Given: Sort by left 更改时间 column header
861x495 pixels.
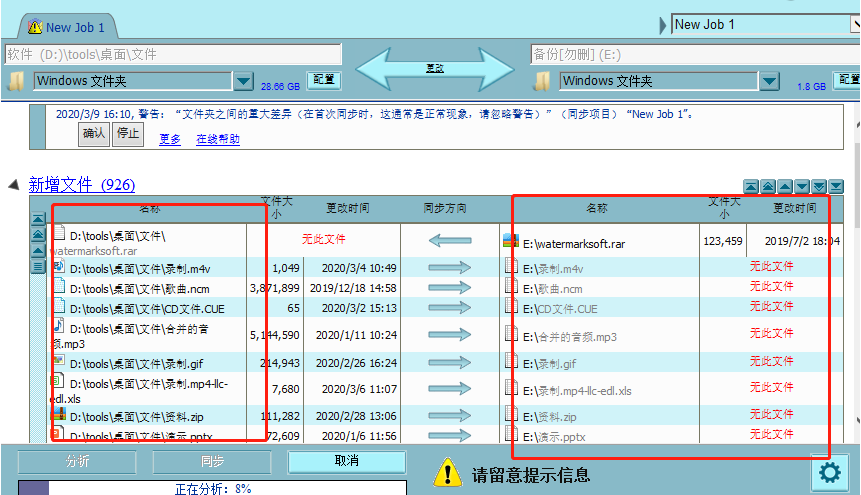Looking at the screenshot, I should [348, 208].
